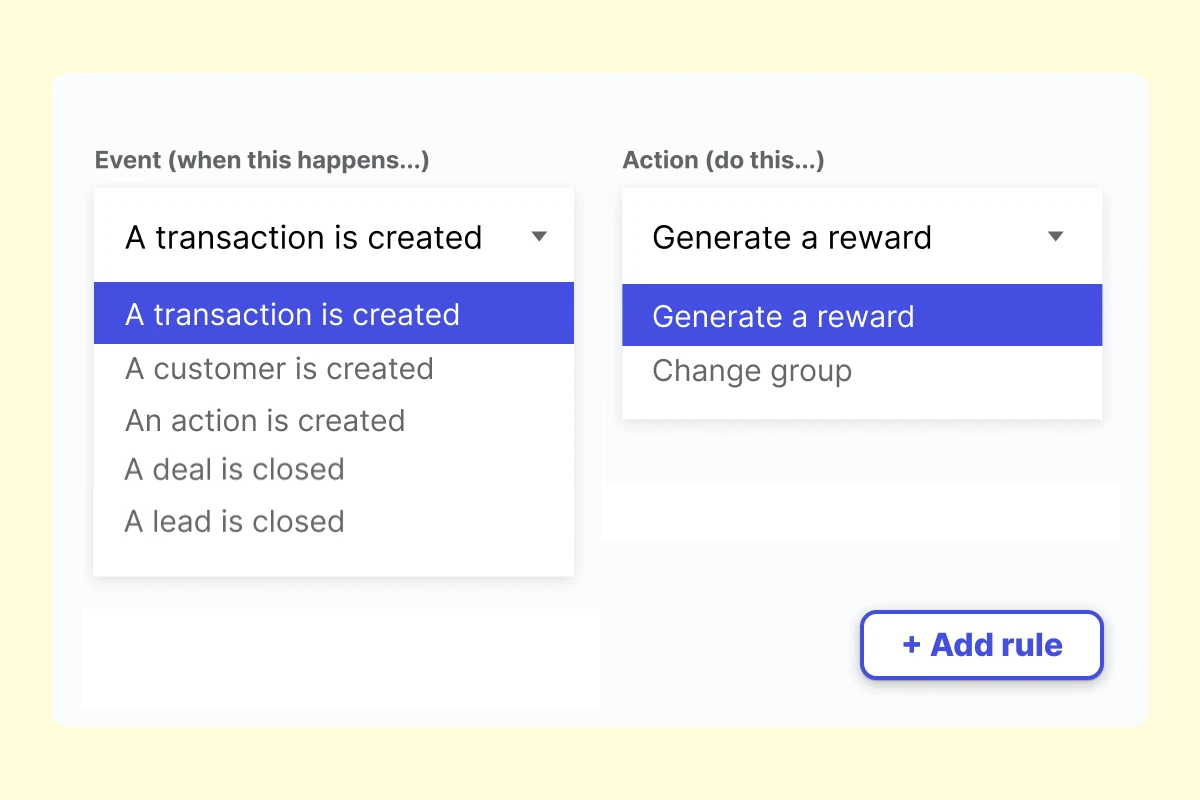Click blank space at bottom of Event list

click(333, 557)
